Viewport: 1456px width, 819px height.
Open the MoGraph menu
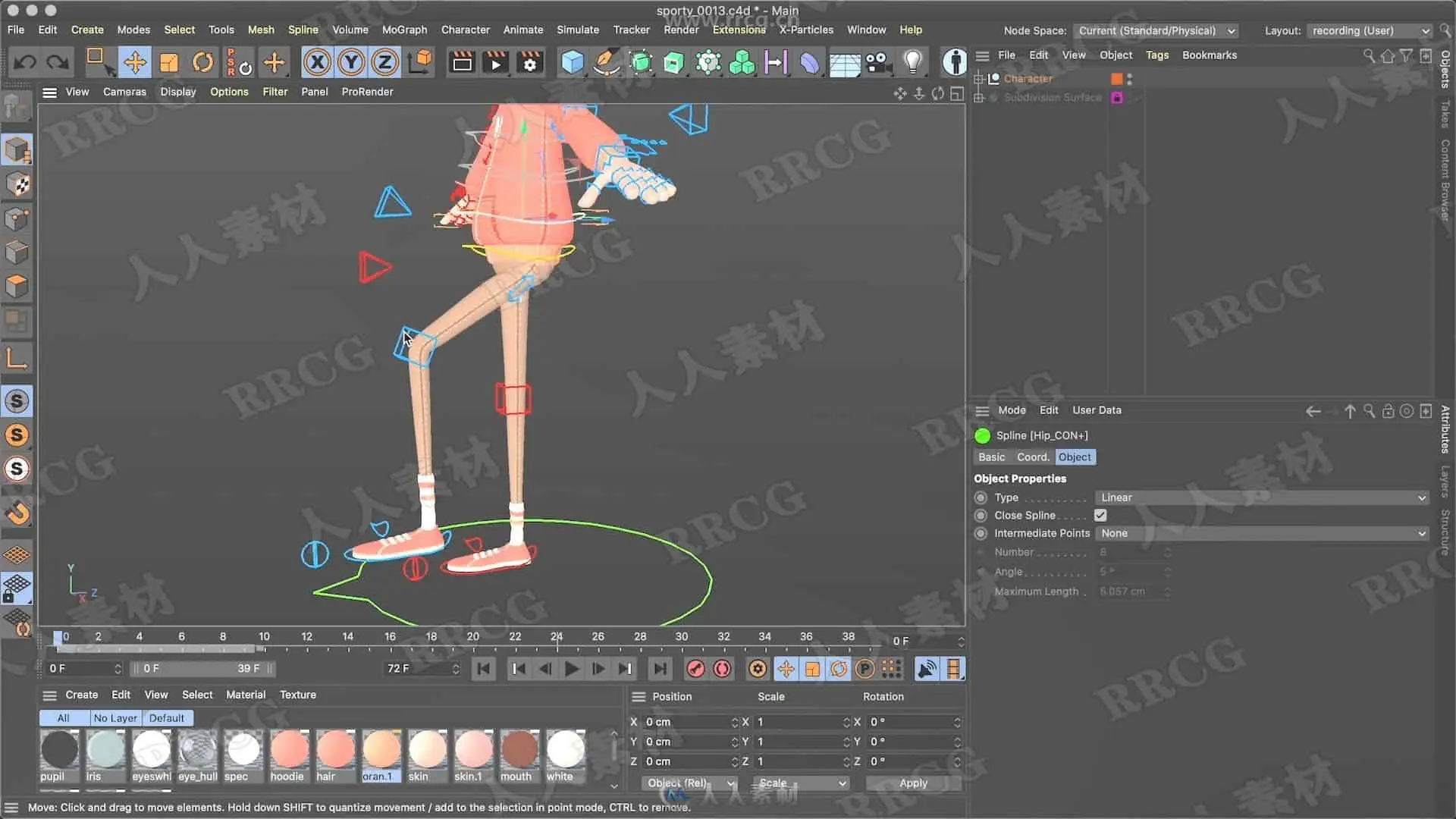pyautogui.click(x=404, y=30)
